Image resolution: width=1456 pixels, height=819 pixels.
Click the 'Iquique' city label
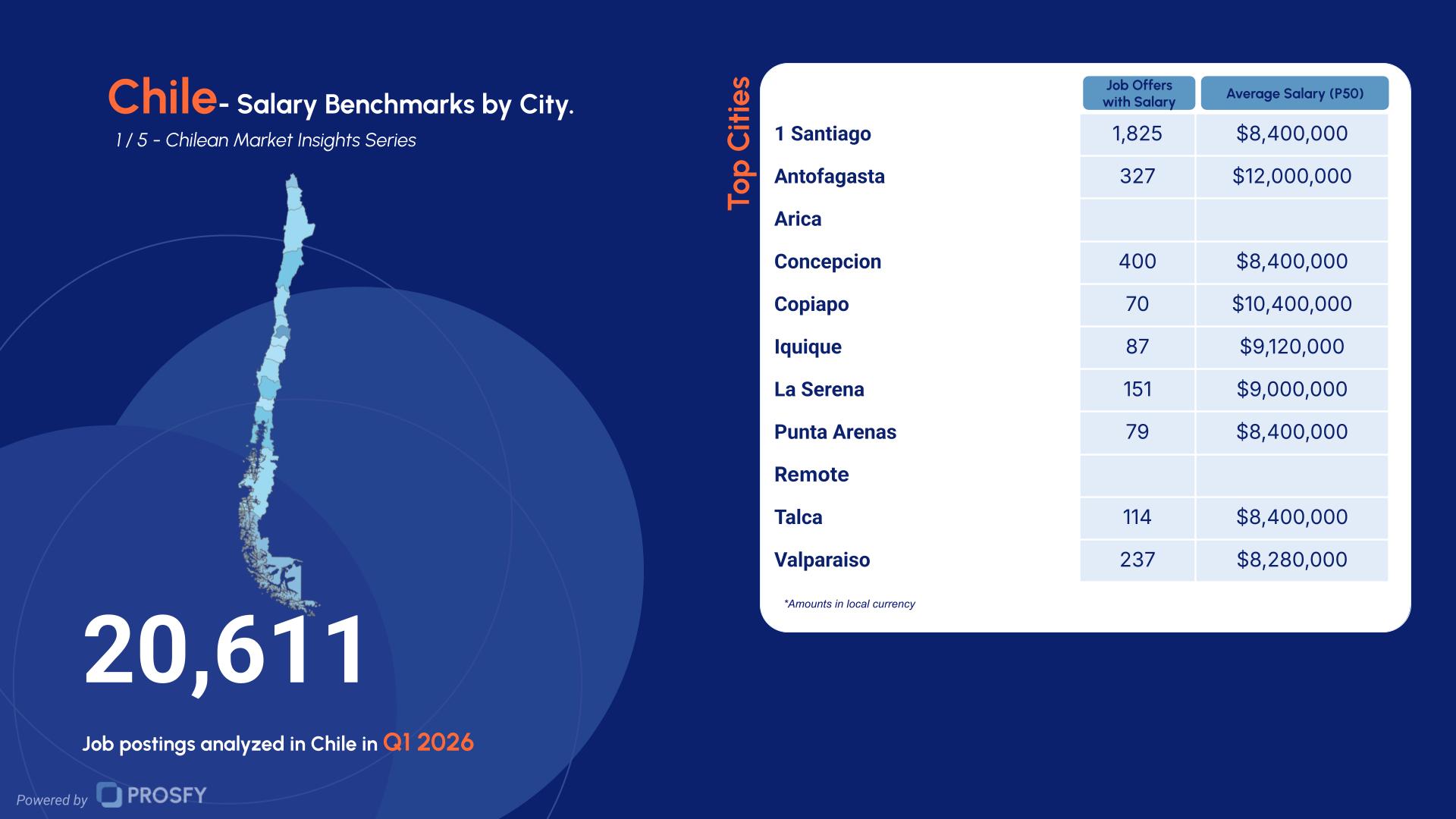pyautogui.click(x=808, y=347)
